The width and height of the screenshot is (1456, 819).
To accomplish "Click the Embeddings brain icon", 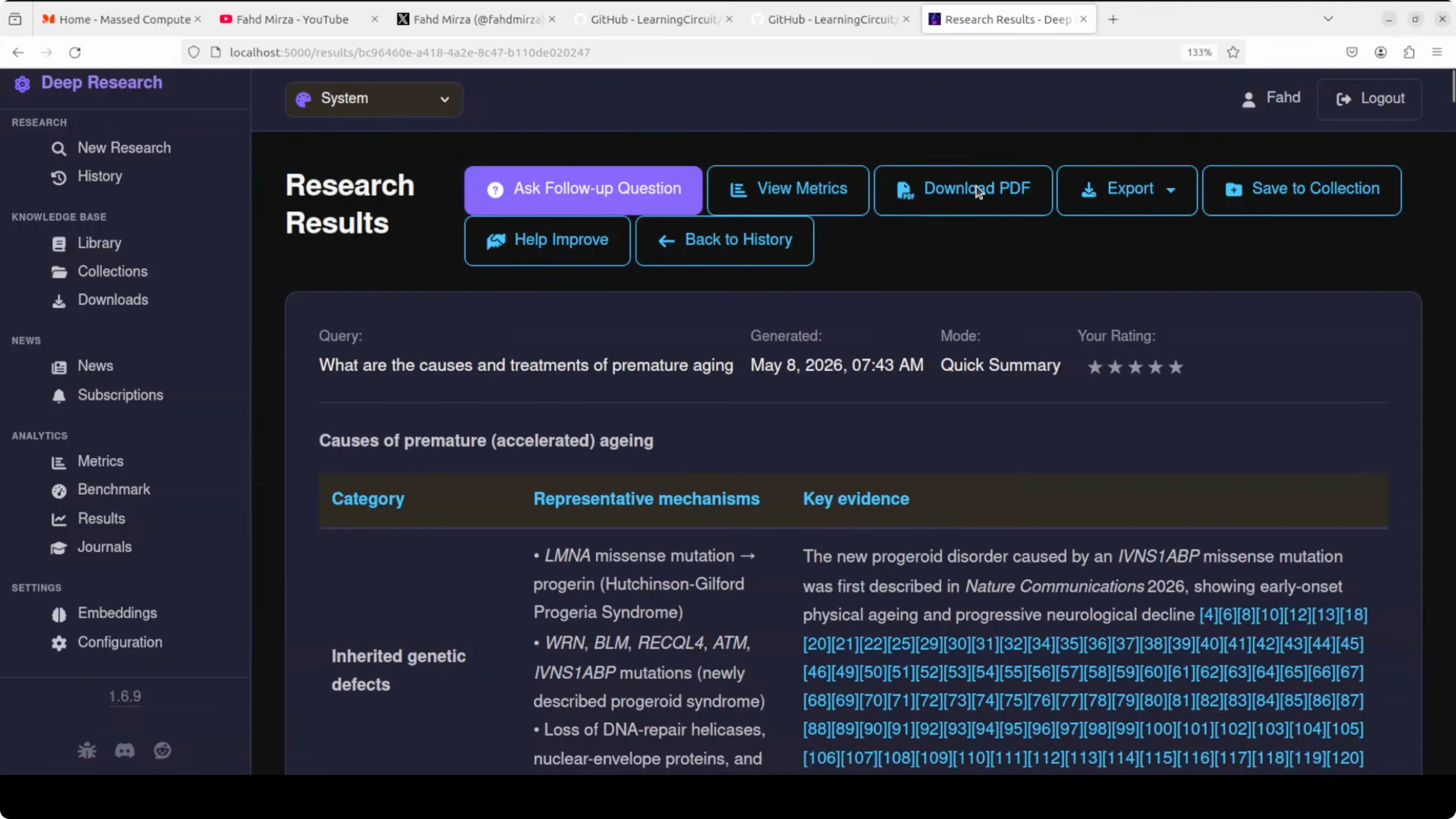I will (x=59, y=614).
